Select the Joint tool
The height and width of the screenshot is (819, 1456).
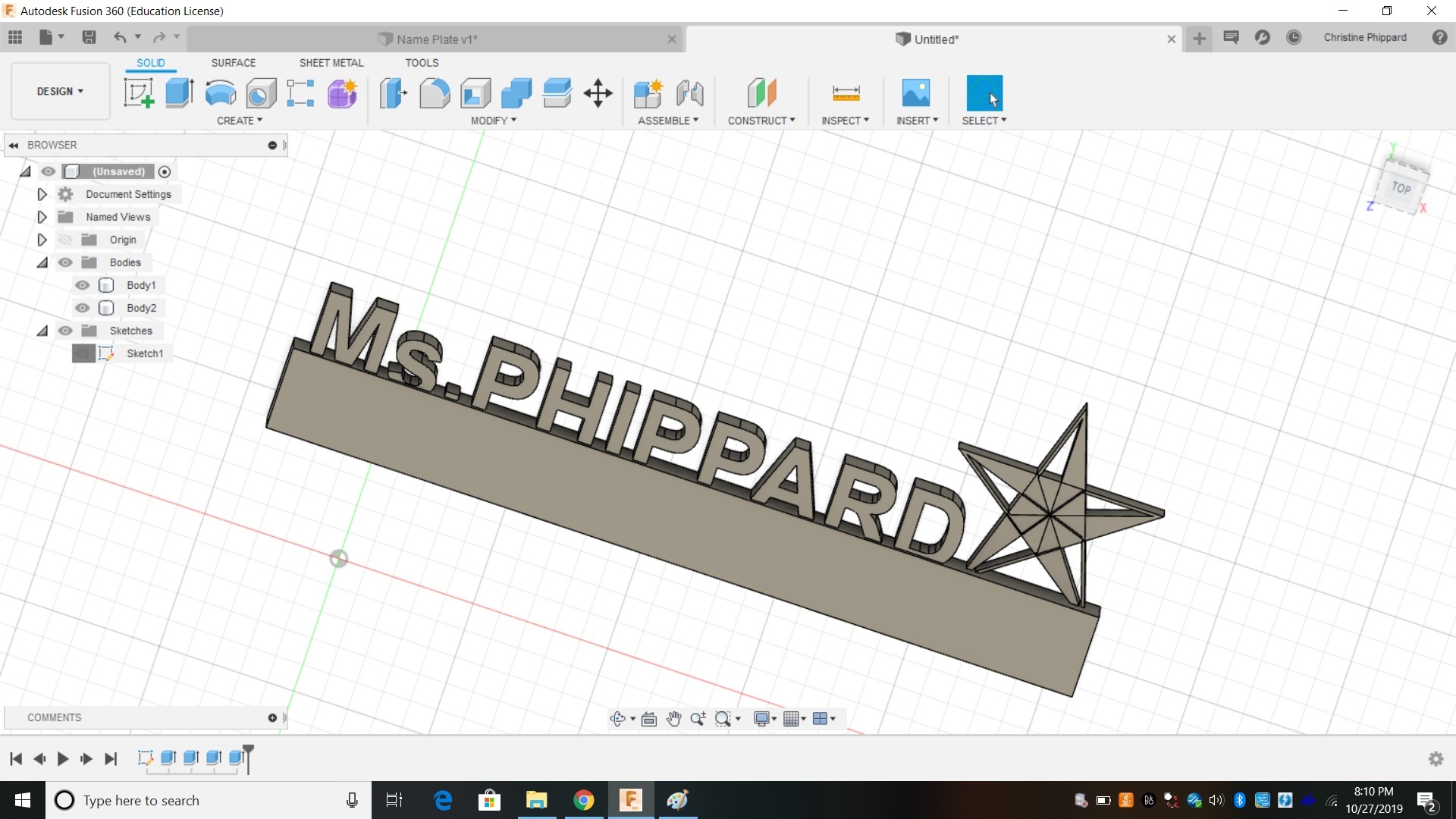tap(689, 93)
